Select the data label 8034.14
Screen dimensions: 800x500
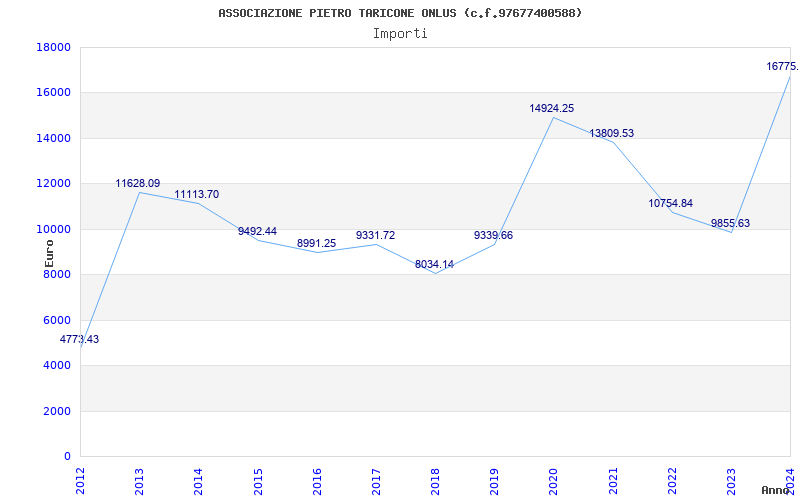434,264
